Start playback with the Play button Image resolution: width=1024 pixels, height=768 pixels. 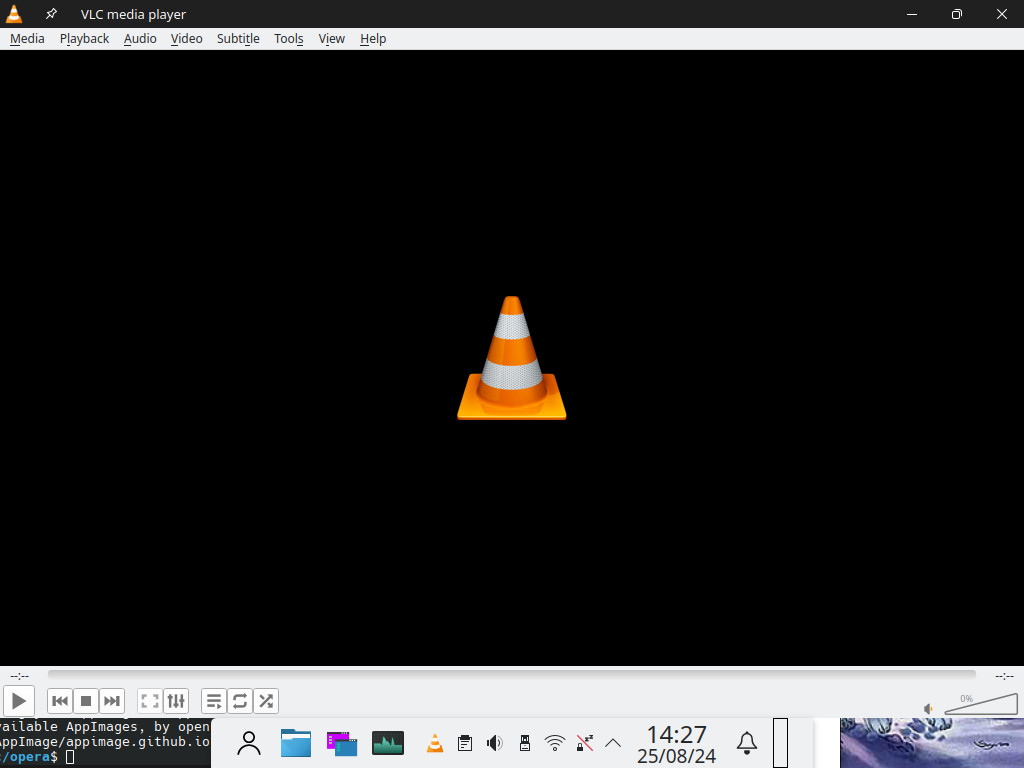pyautogui.click(x=19, y=701)
